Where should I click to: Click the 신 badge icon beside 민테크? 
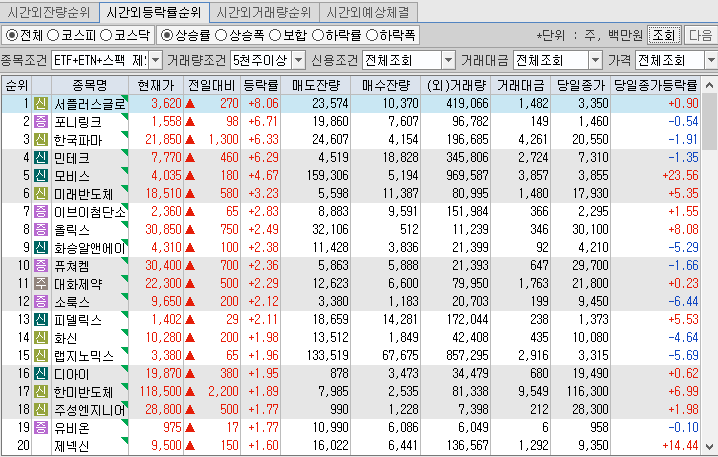click(41, 158)
